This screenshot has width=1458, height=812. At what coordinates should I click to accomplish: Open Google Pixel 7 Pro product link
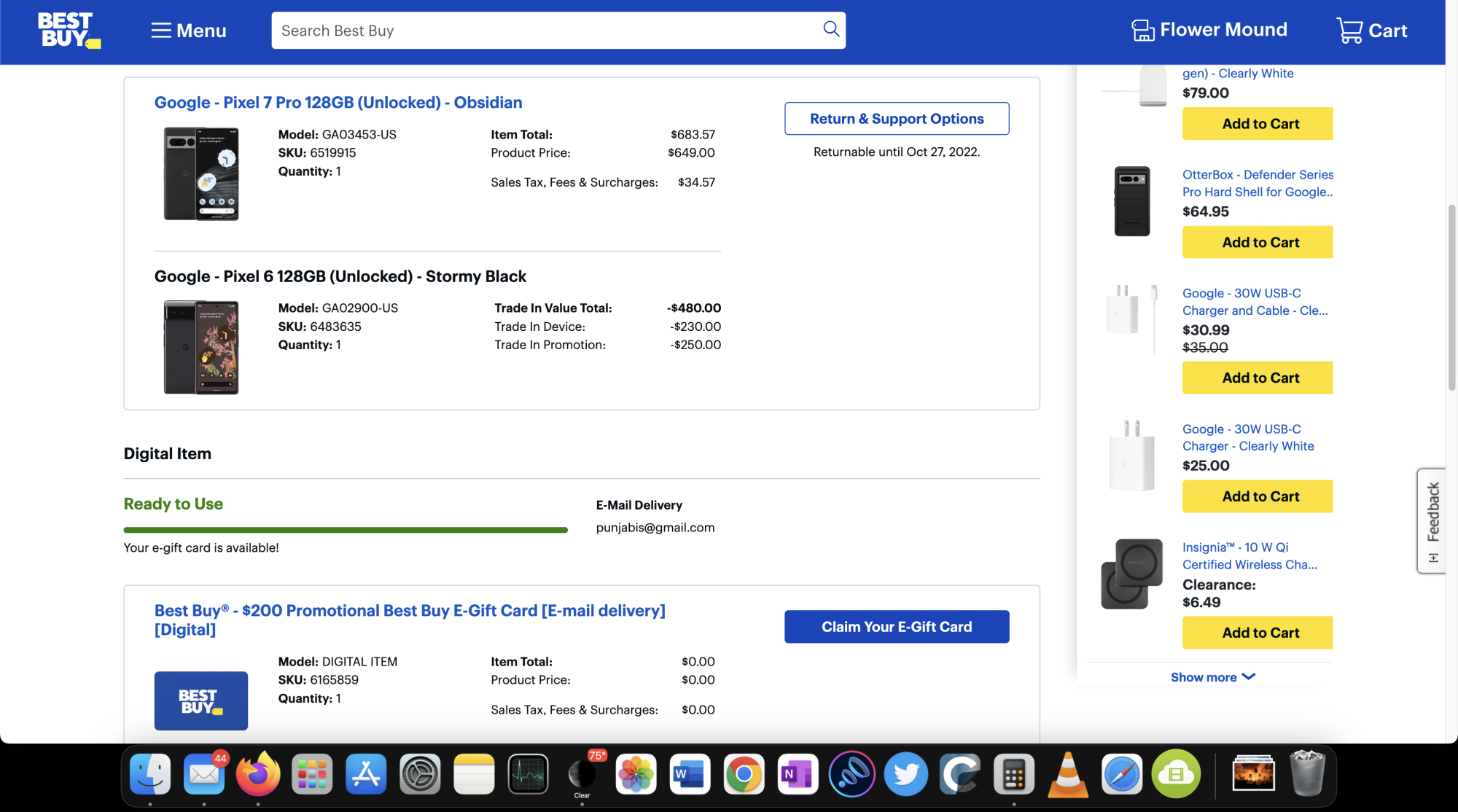338,103
